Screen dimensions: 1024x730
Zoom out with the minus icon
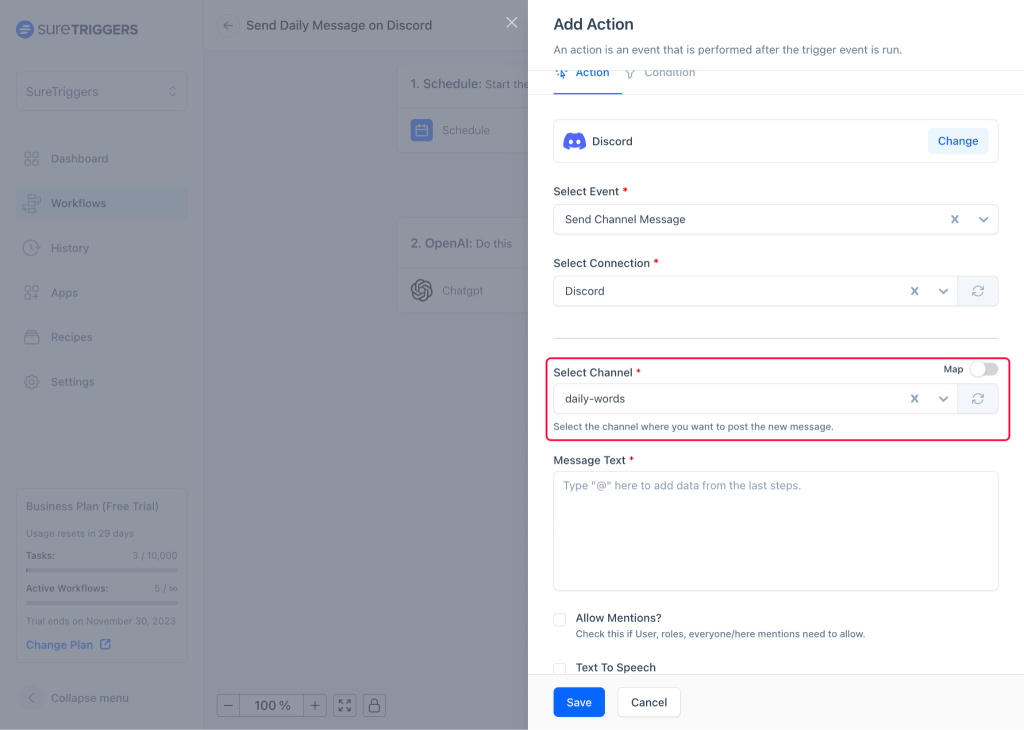tap(229, 705)
